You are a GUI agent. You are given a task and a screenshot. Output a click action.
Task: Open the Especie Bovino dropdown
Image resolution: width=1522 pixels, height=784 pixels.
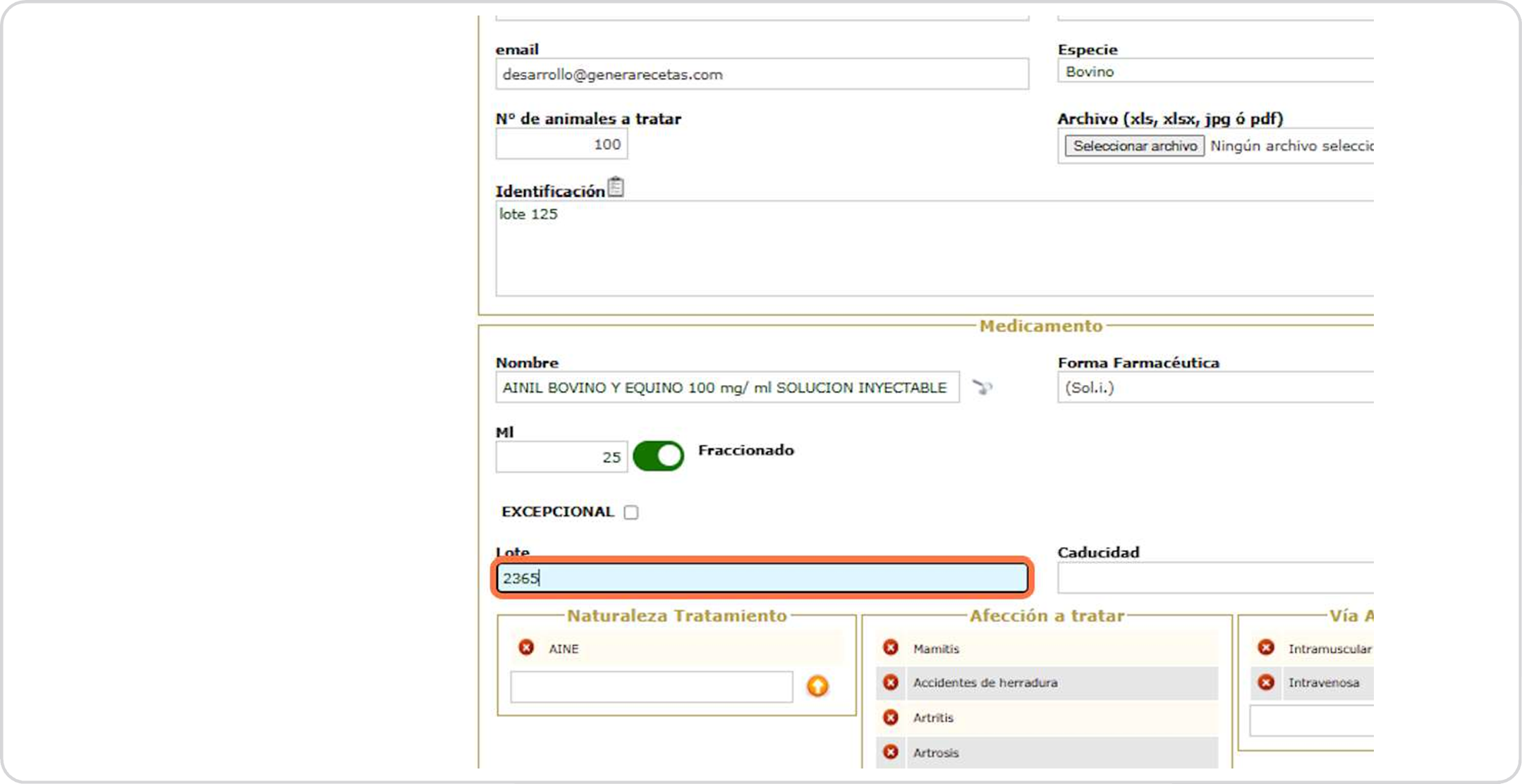[1214, 71]
